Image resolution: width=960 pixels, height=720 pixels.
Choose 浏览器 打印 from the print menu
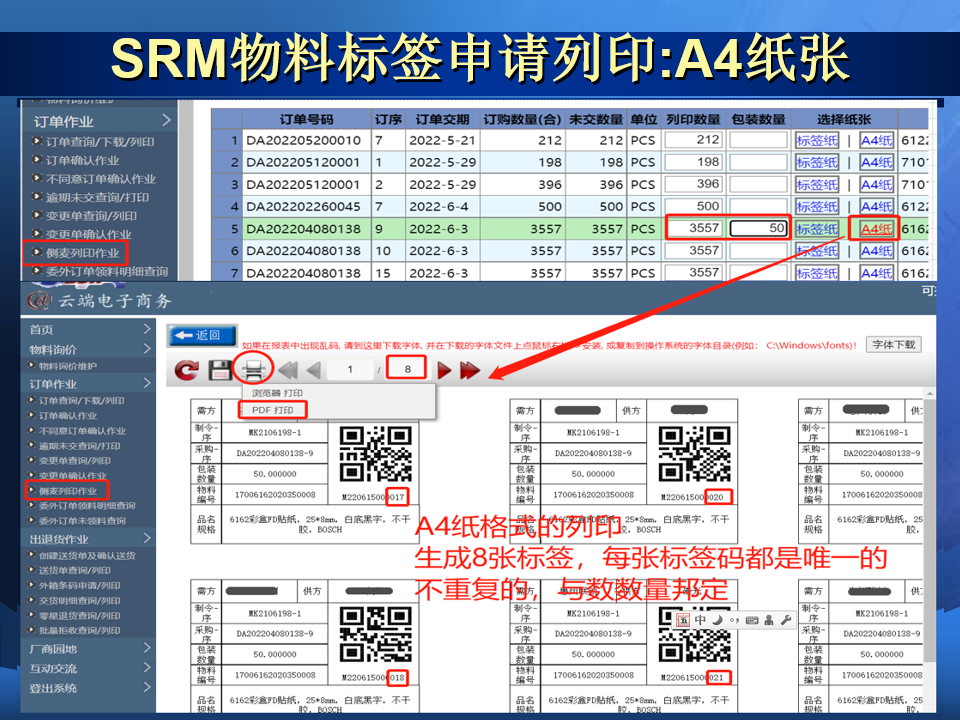277,393
